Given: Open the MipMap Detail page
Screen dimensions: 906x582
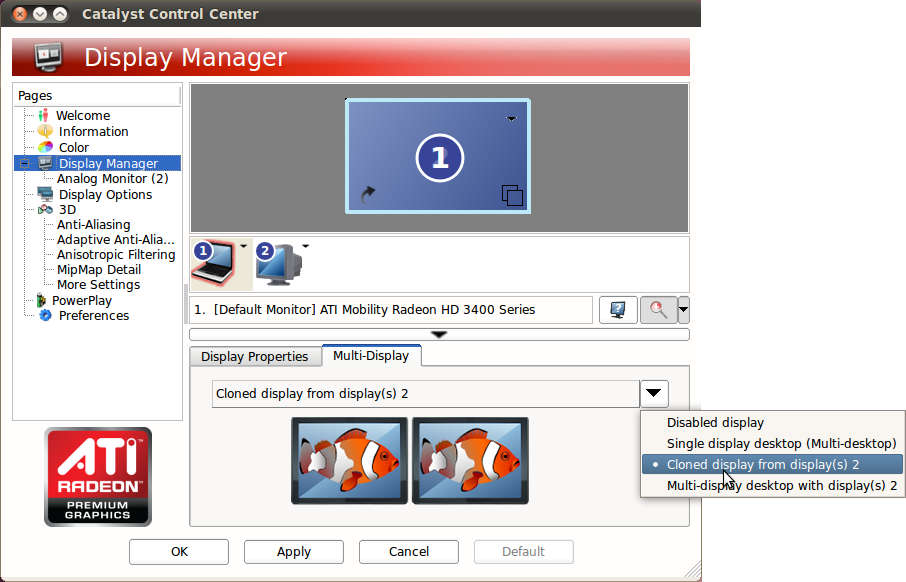Looking at the screenshot, I should 99,269.
